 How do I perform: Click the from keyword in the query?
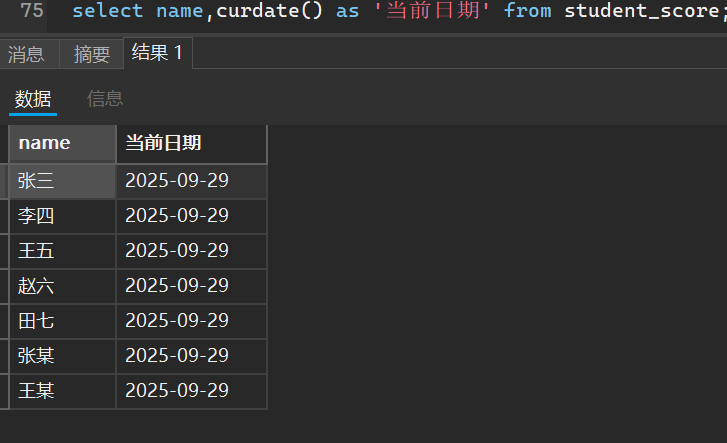[x=528, y=11]
